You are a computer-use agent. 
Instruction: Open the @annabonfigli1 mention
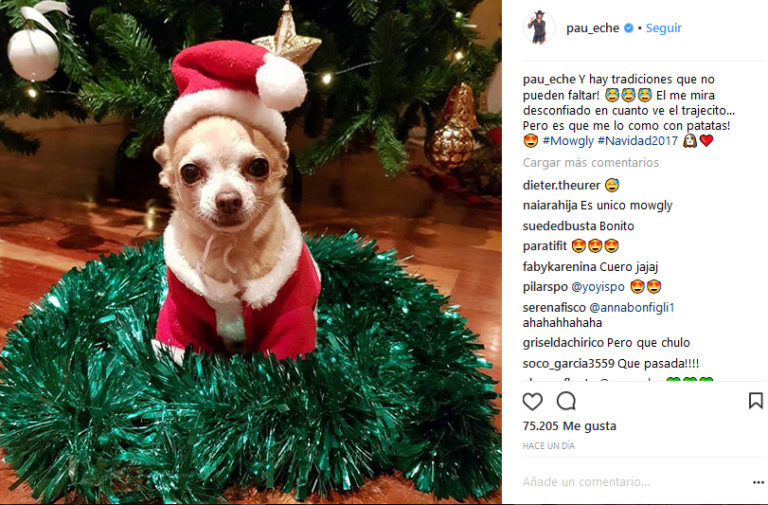632,308
